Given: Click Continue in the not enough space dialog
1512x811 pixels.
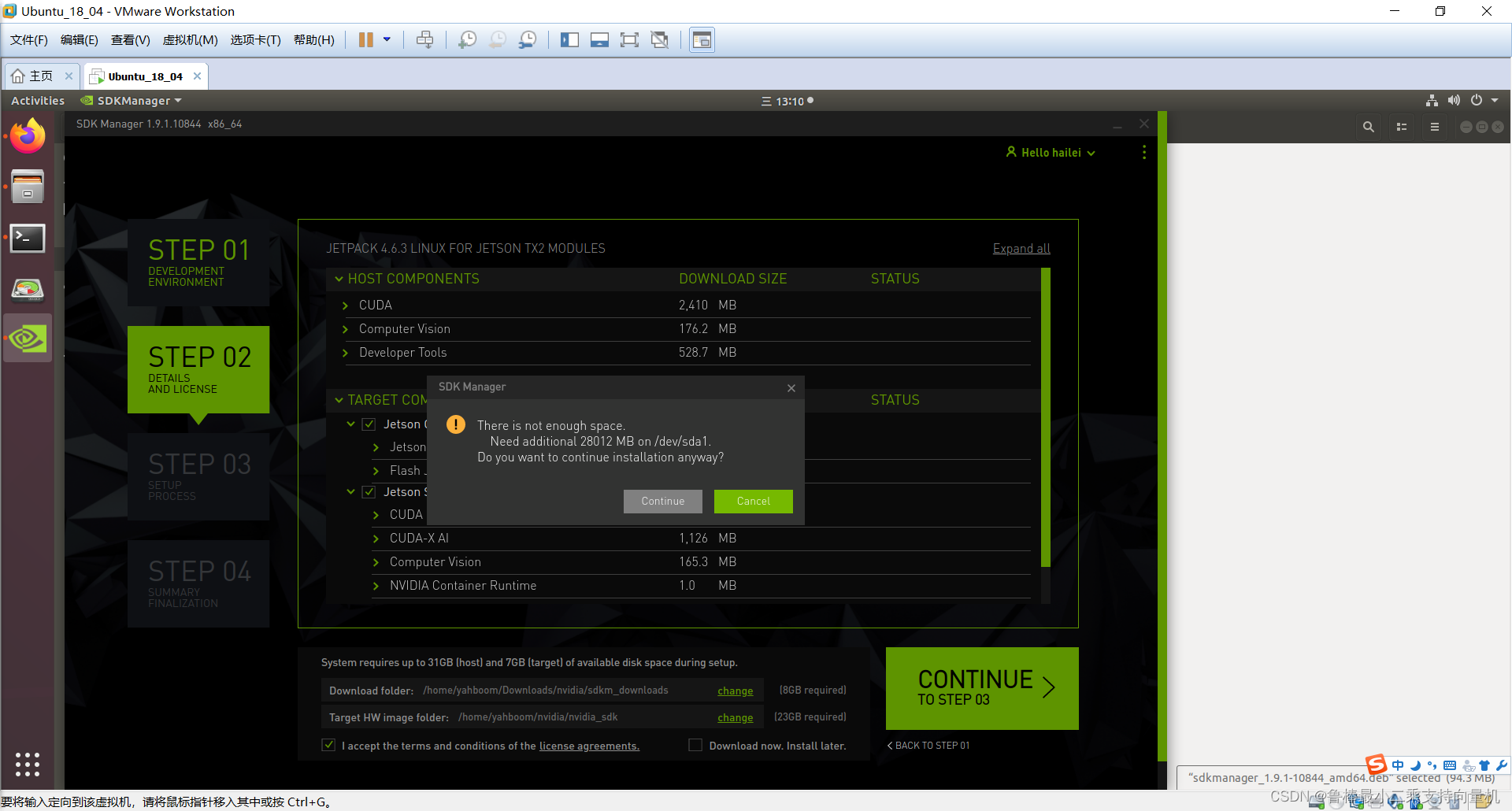Looking at the screenshot, I should 663,502.
